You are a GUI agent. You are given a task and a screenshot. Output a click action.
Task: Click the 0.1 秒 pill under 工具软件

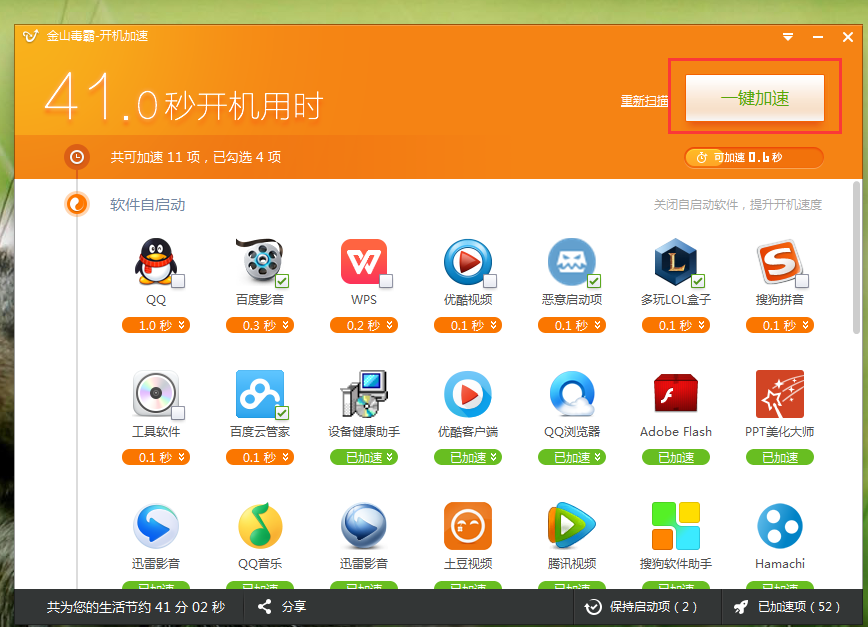[156, 457]
